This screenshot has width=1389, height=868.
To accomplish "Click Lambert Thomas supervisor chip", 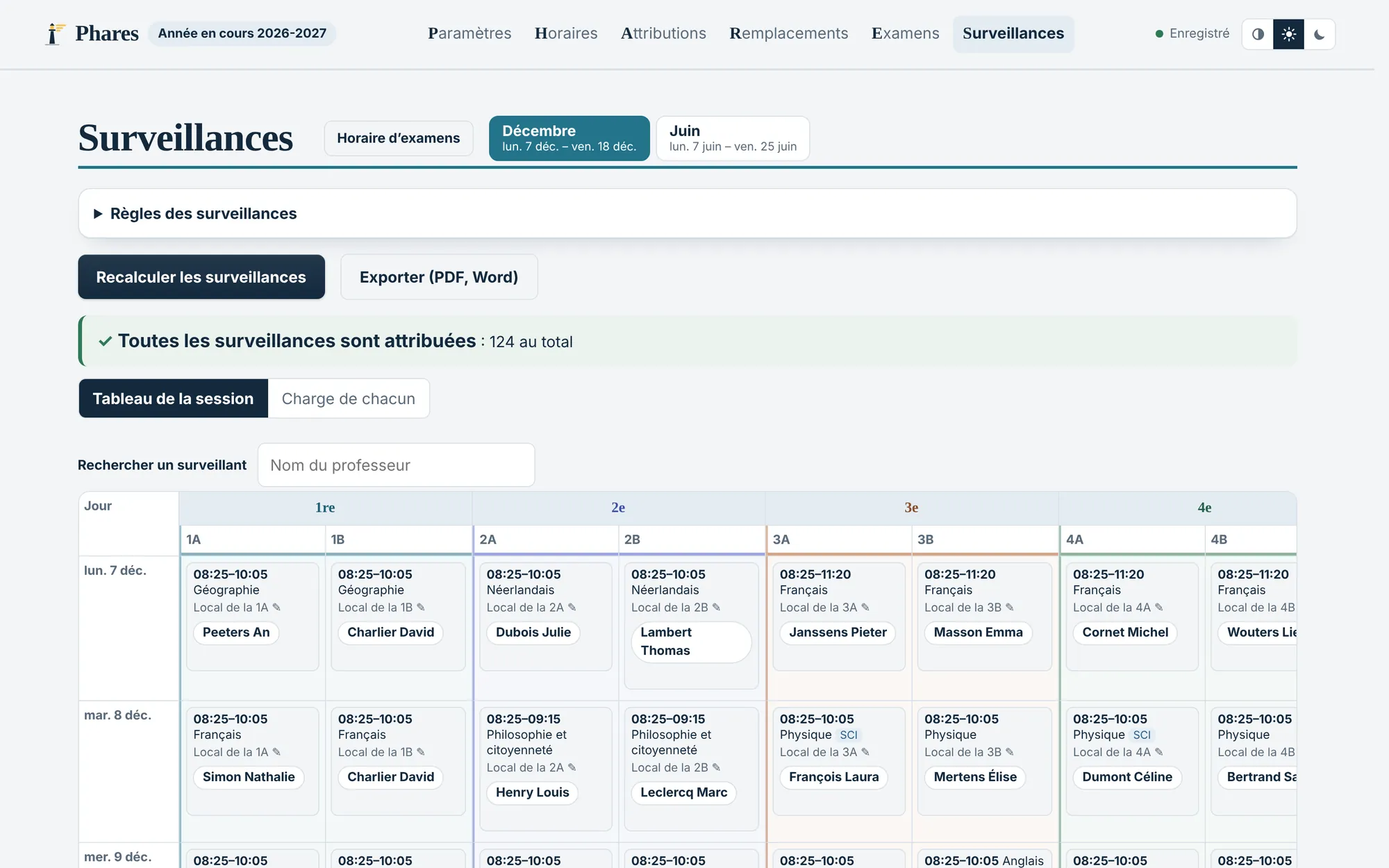I will [x=691, y=642].
